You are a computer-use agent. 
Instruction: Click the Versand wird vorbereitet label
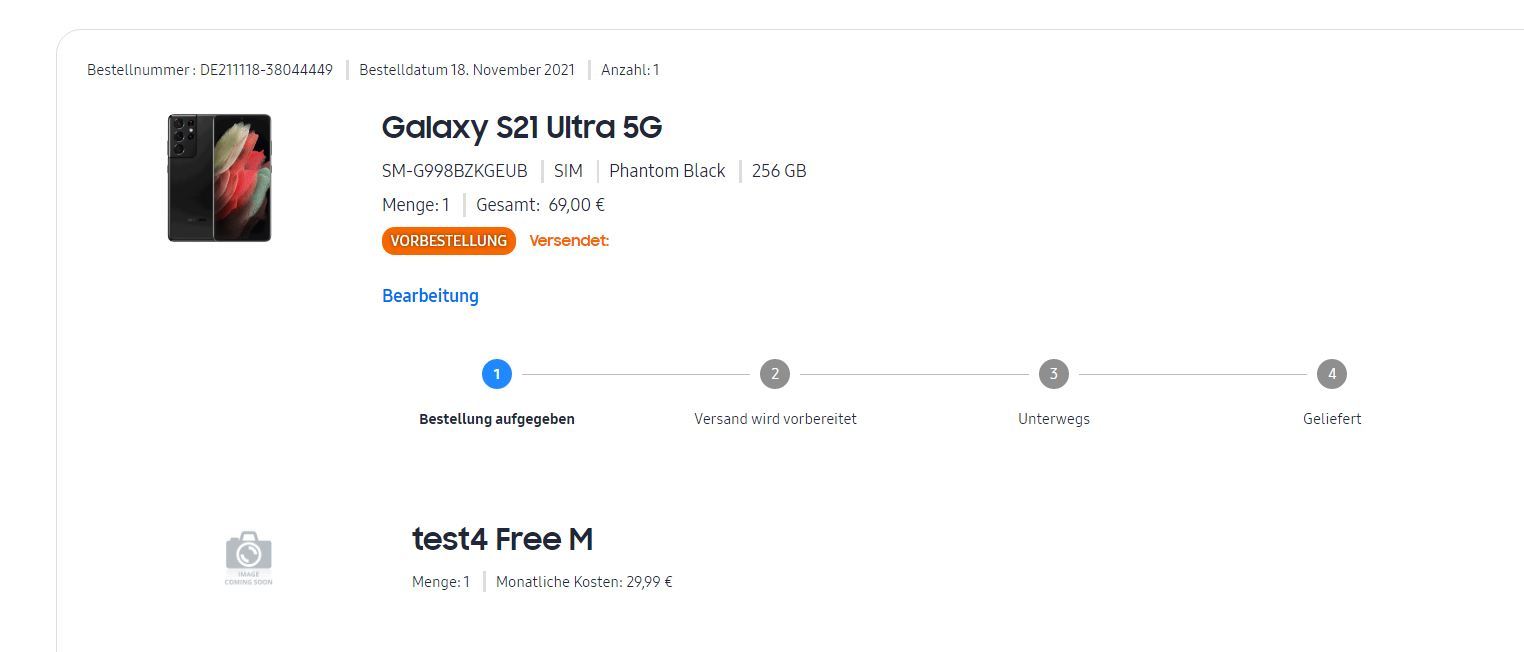775,419
